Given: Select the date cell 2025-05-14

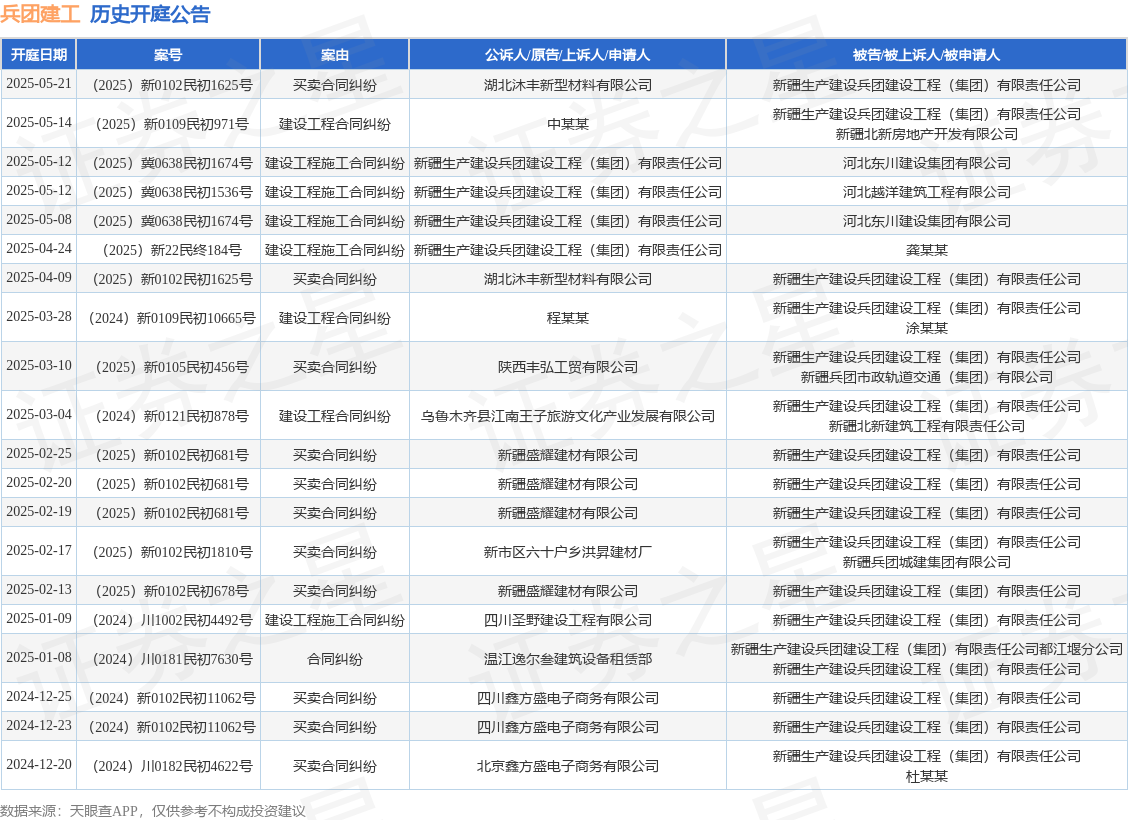Looking at the screenshot, I should pyautogui.click(x=39, y=122).
